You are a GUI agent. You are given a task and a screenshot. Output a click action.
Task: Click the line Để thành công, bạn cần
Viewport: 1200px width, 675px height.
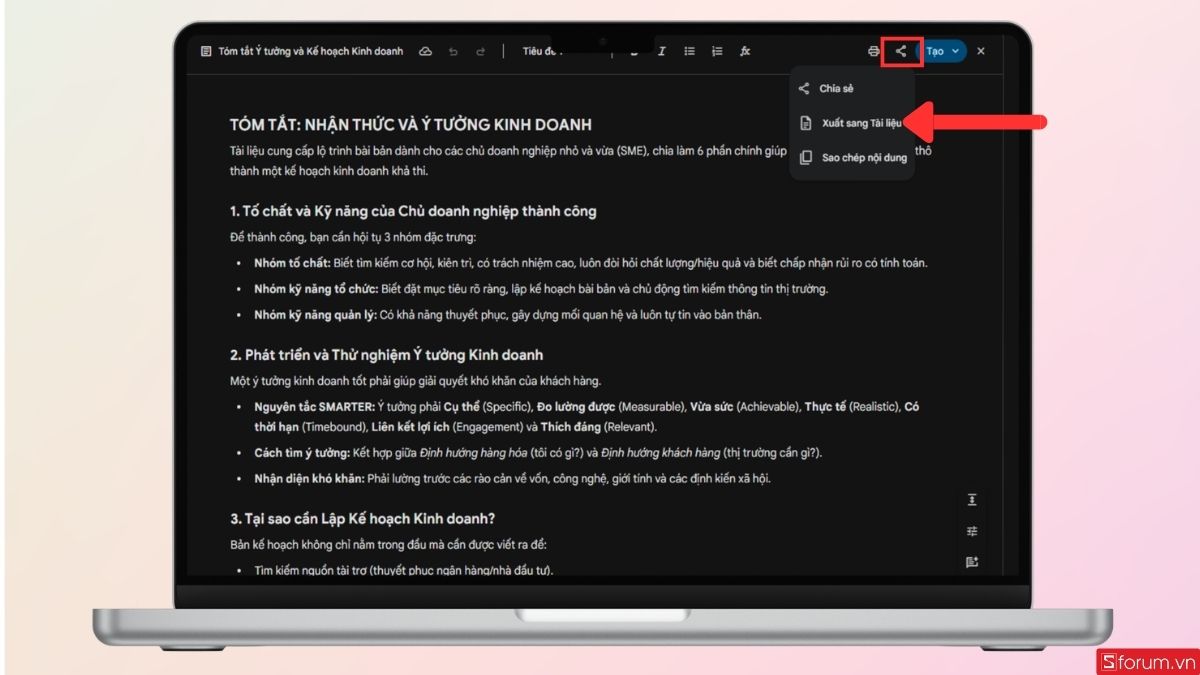pos(353,237)
